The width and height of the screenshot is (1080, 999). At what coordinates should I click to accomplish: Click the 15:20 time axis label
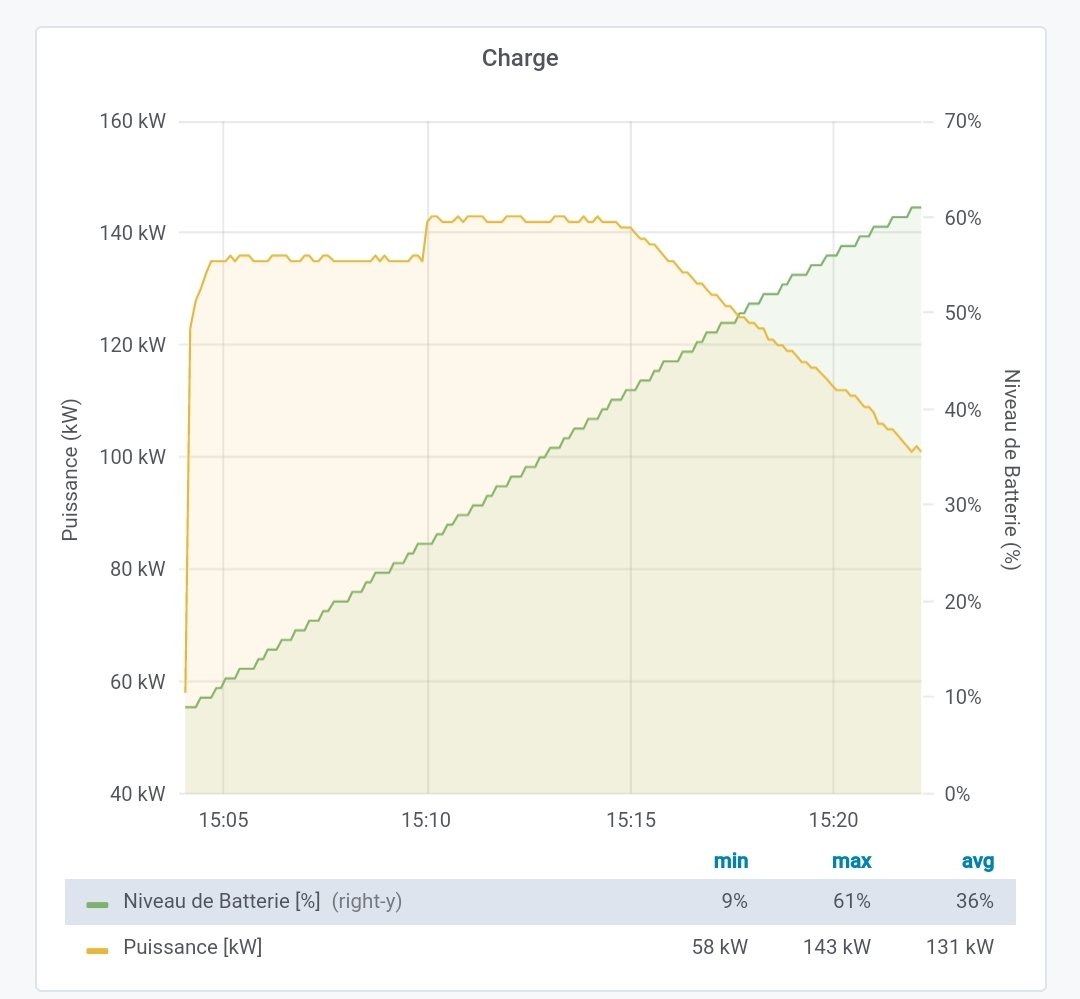tap(833, 820)
